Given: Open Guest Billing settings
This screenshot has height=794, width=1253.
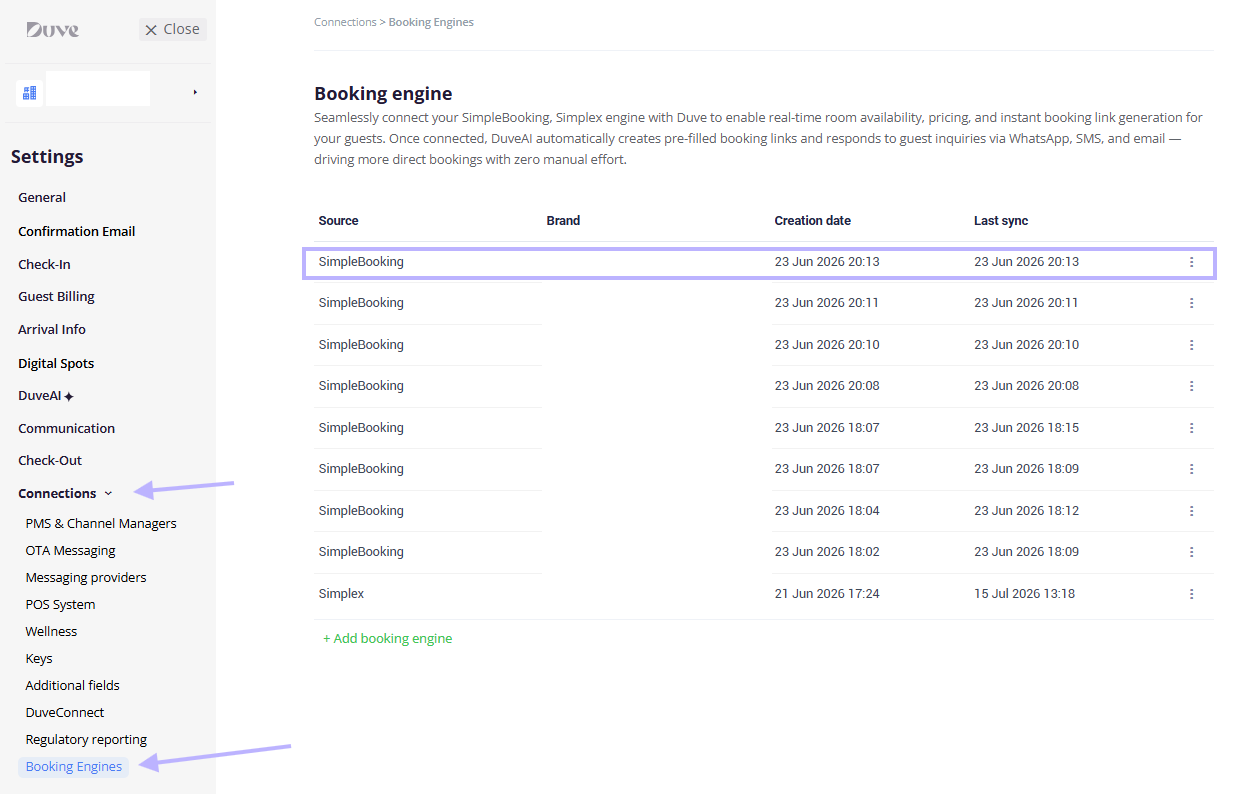Looking at the screenshot, I should (56, 297).
